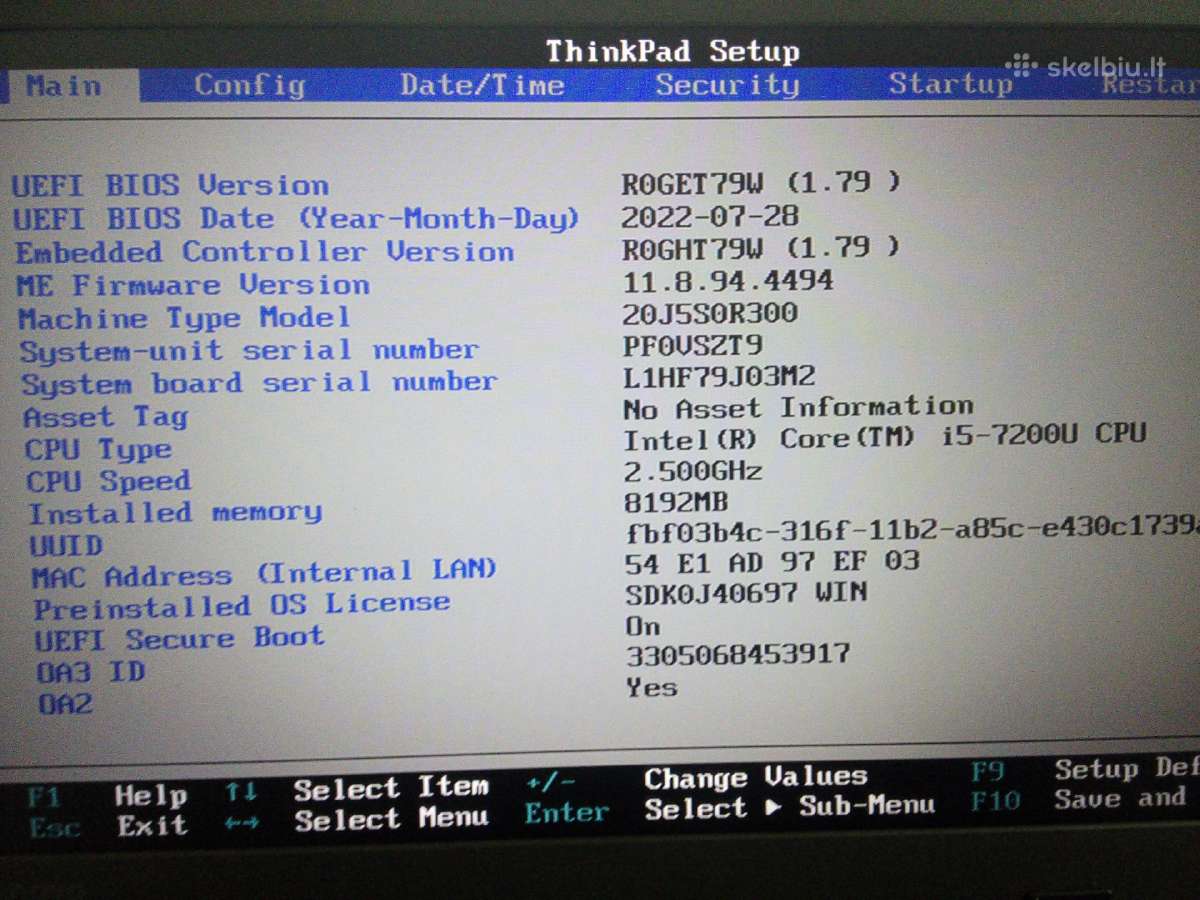Click the 2.500GHz speed value
1200x900 pixels.
coord(694,471)
